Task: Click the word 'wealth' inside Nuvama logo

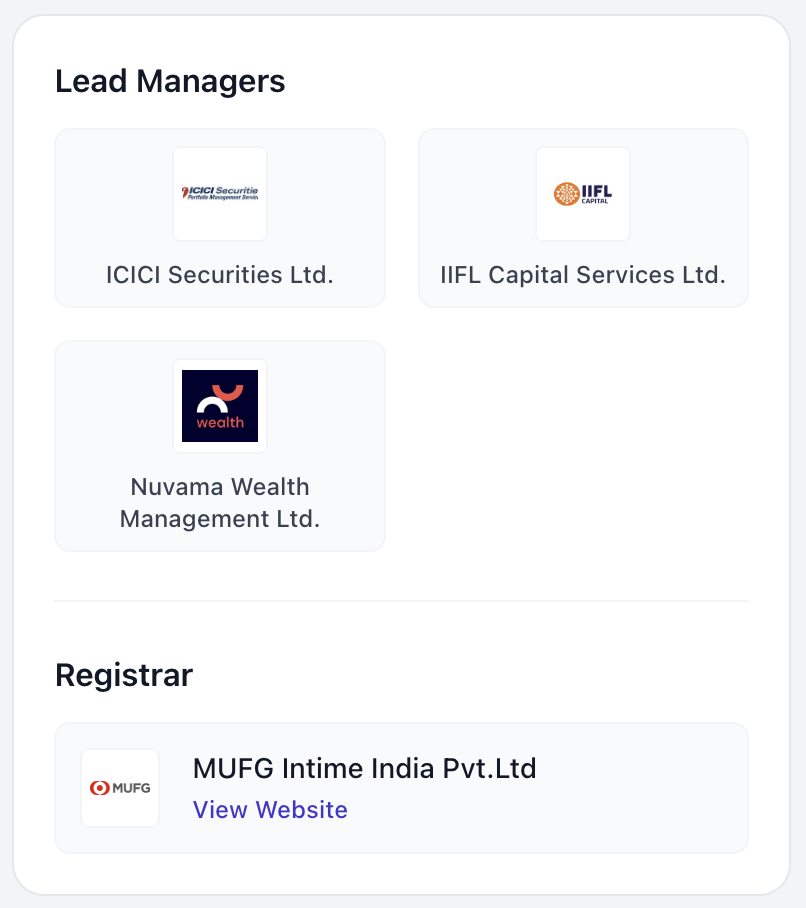Action: [x=220, y=422]
